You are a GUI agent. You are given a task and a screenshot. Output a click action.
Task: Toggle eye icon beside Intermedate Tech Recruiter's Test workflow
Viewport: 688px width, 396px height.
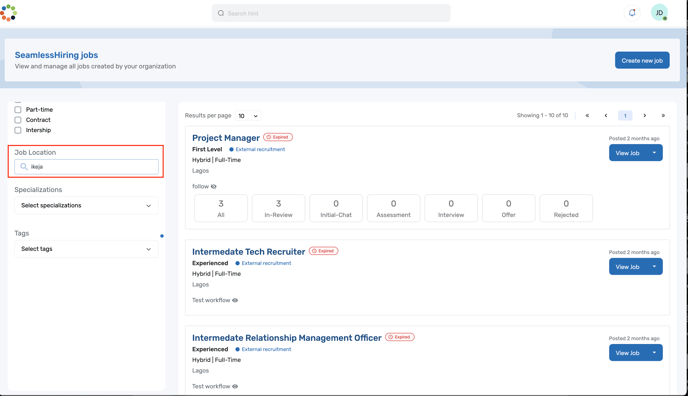tap(235, 300)
